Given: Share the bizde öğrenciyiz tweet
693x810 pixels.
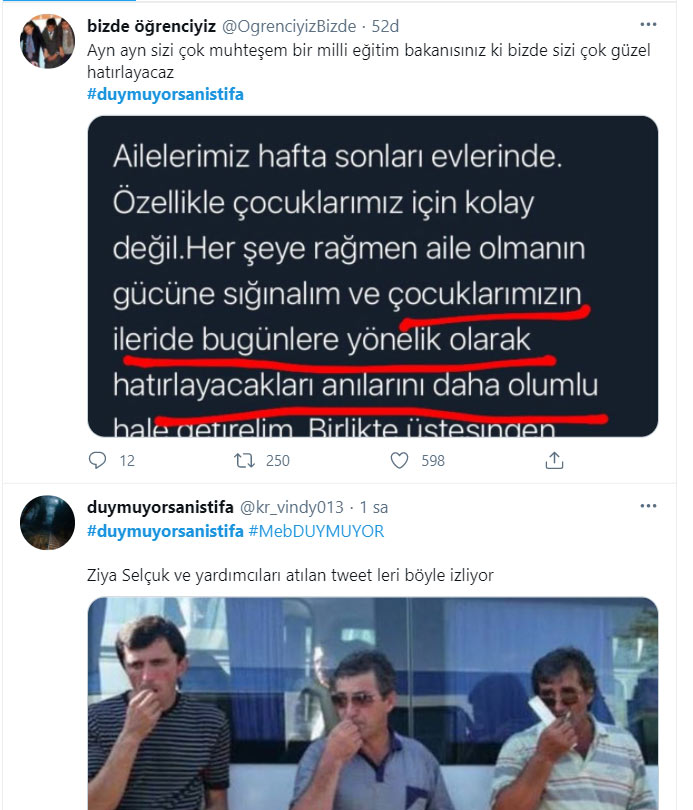Looking at the screenshot, I should pyautogui.click(x=553, y=460).
